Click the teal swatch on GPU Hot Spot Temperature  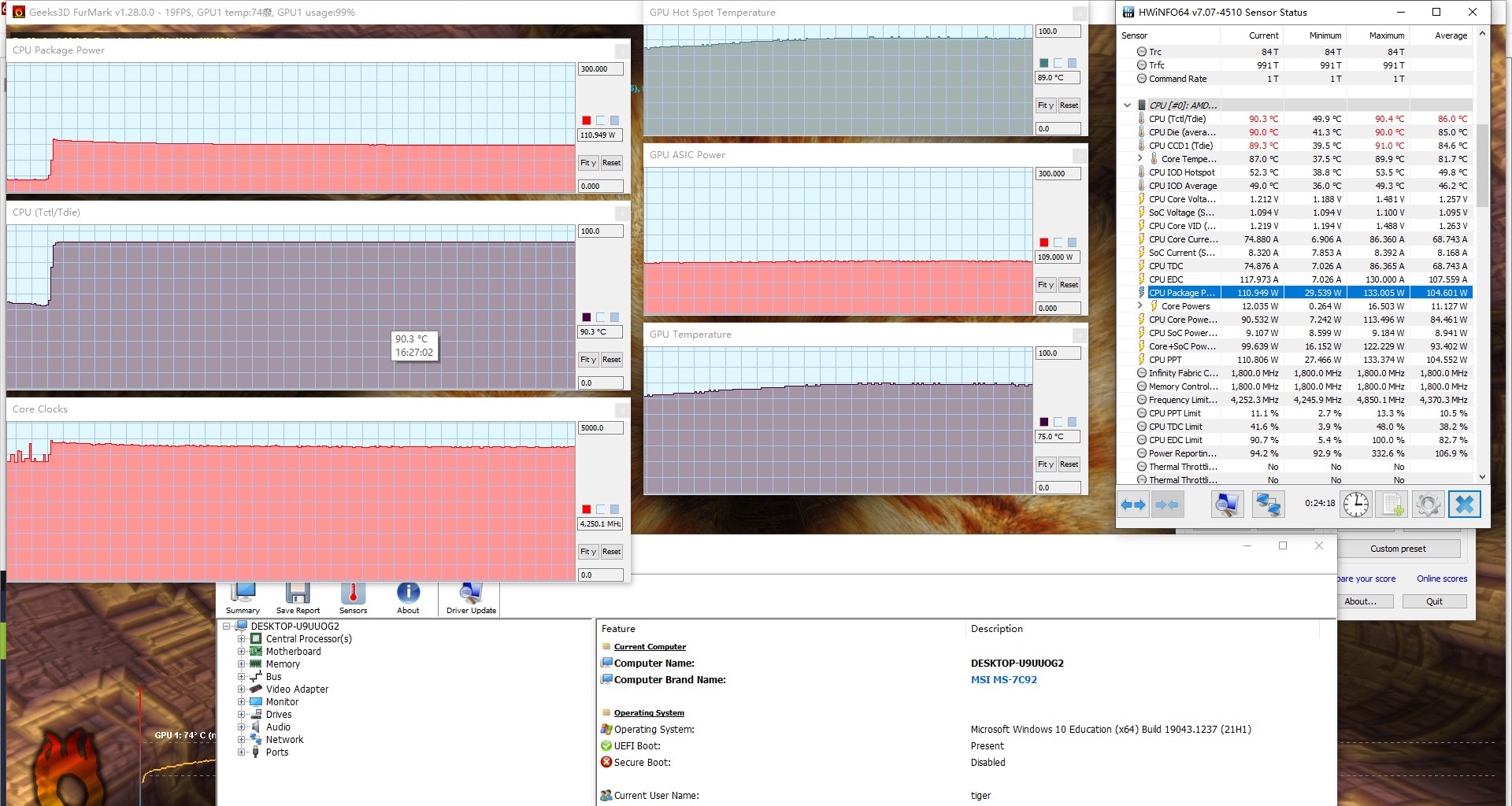coord(1043,63)
